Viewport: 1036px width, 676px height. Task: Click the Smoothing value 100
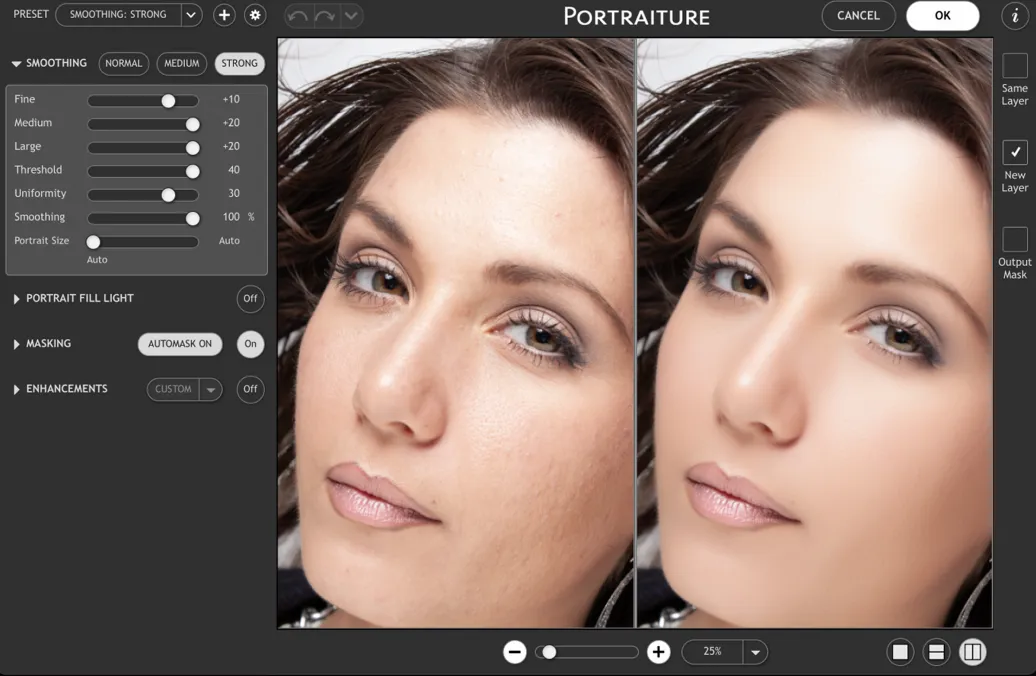point(231,217)
